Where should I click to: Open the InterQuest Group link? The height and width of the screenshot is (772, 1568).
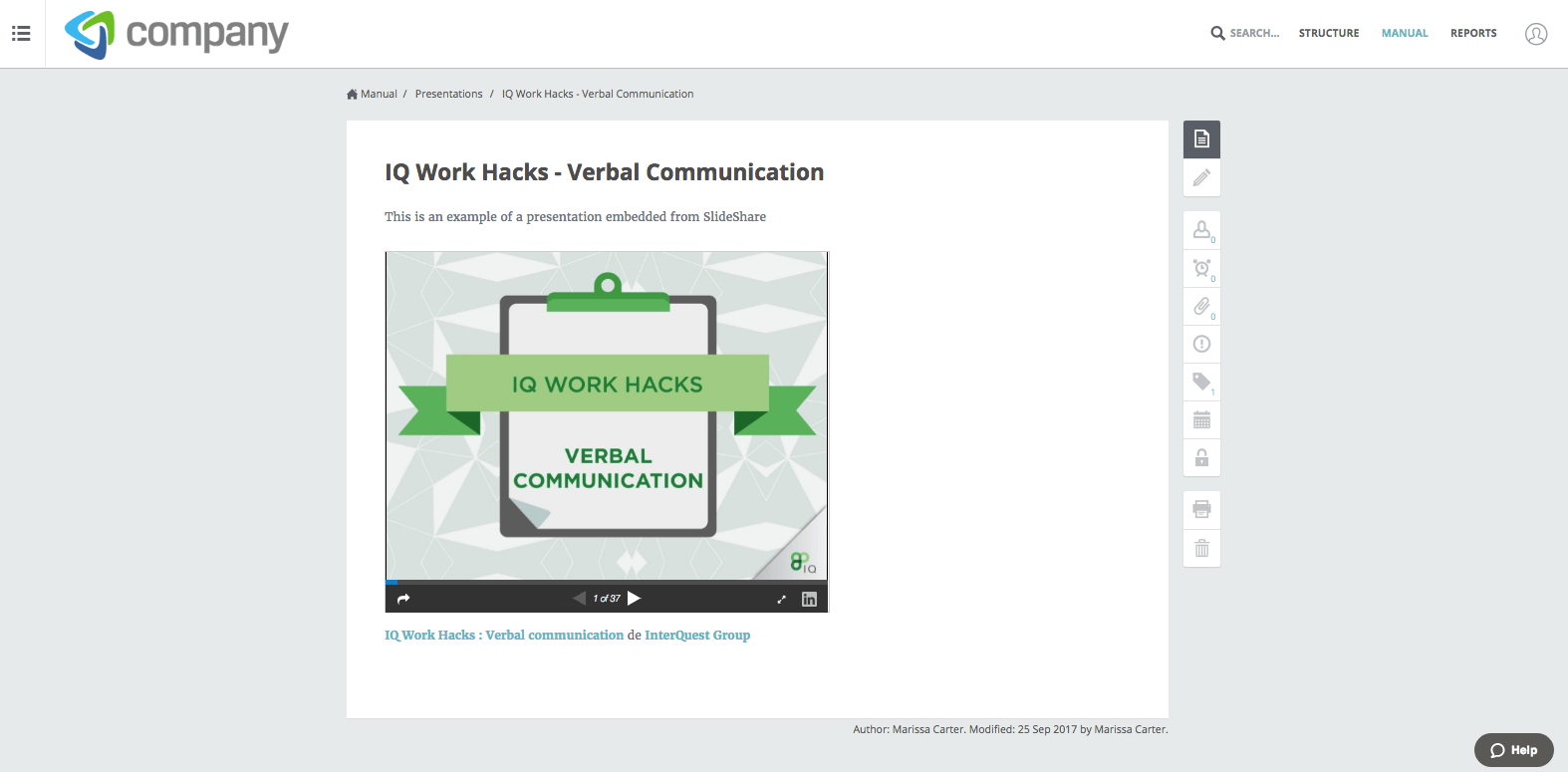pos(697,635)
